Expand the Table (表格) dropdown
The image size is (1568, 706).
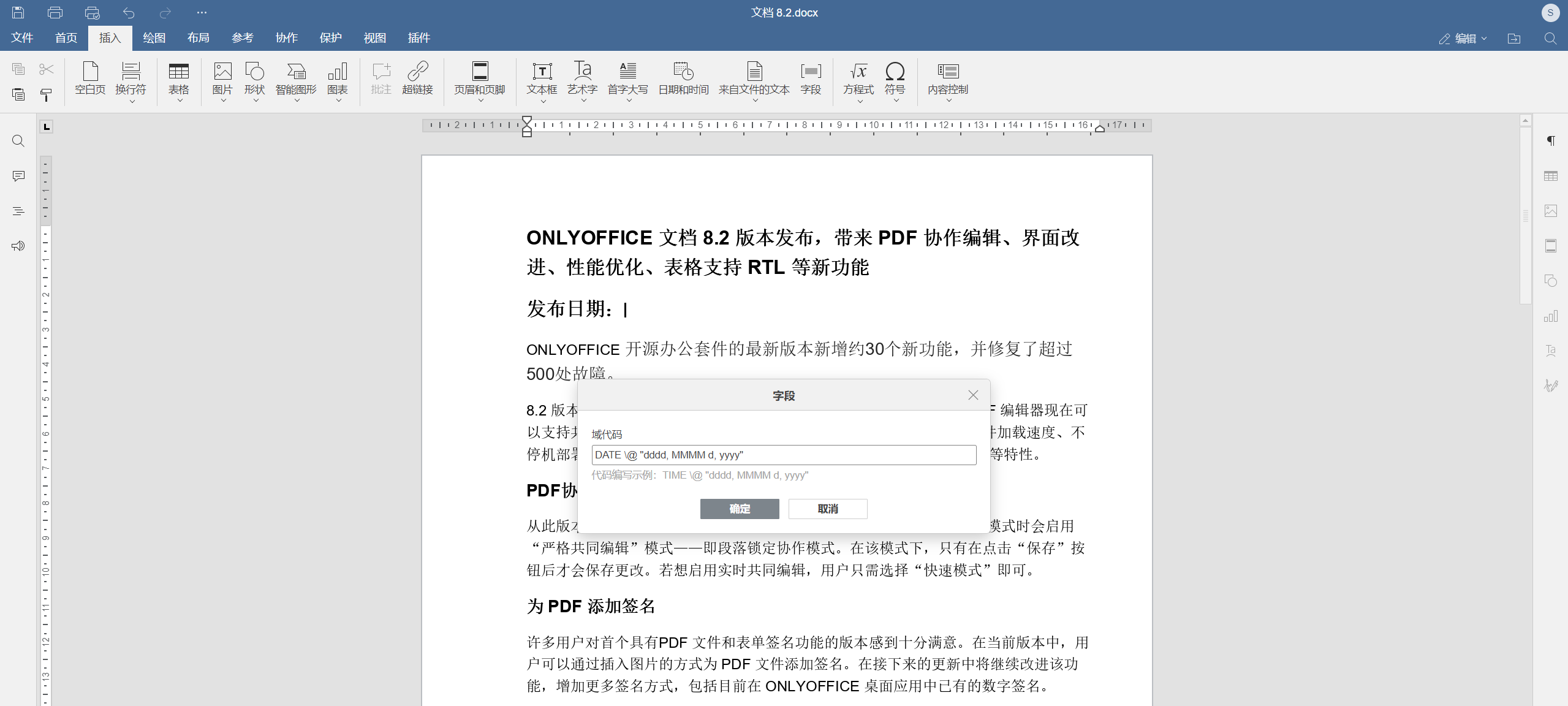pos(179,100)
